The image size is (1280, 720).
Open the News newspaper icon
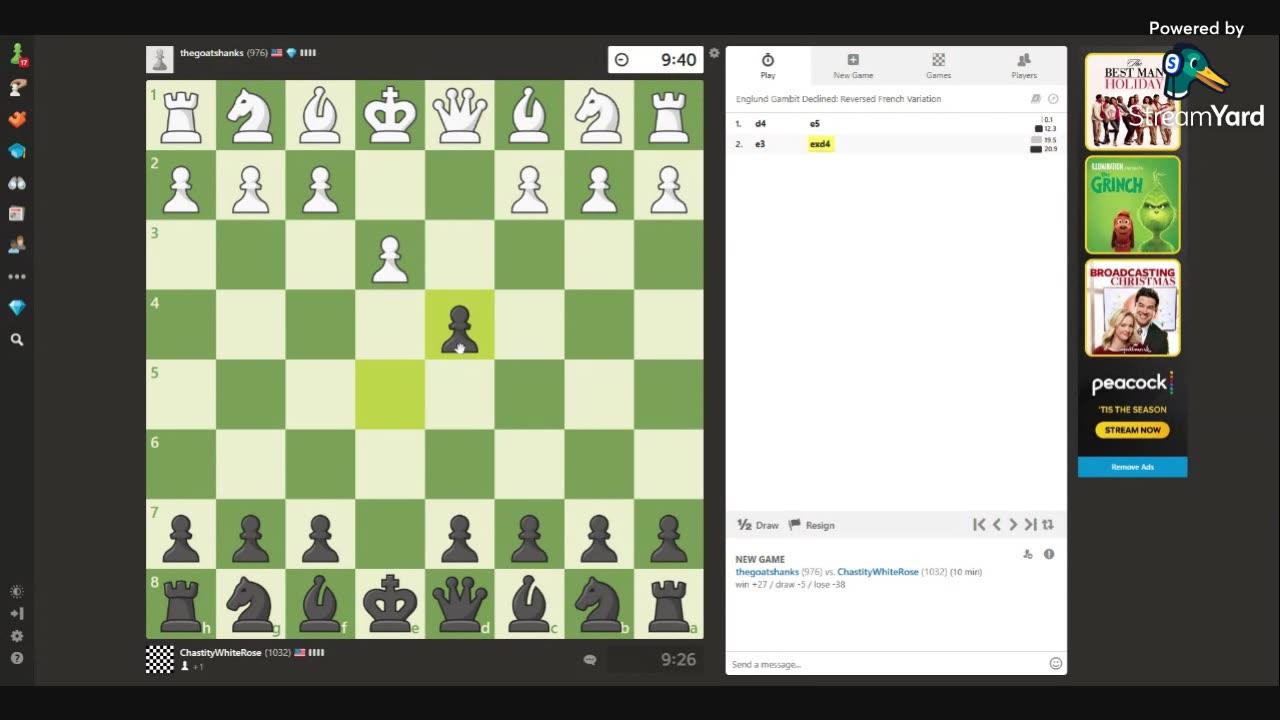(18, 213)
